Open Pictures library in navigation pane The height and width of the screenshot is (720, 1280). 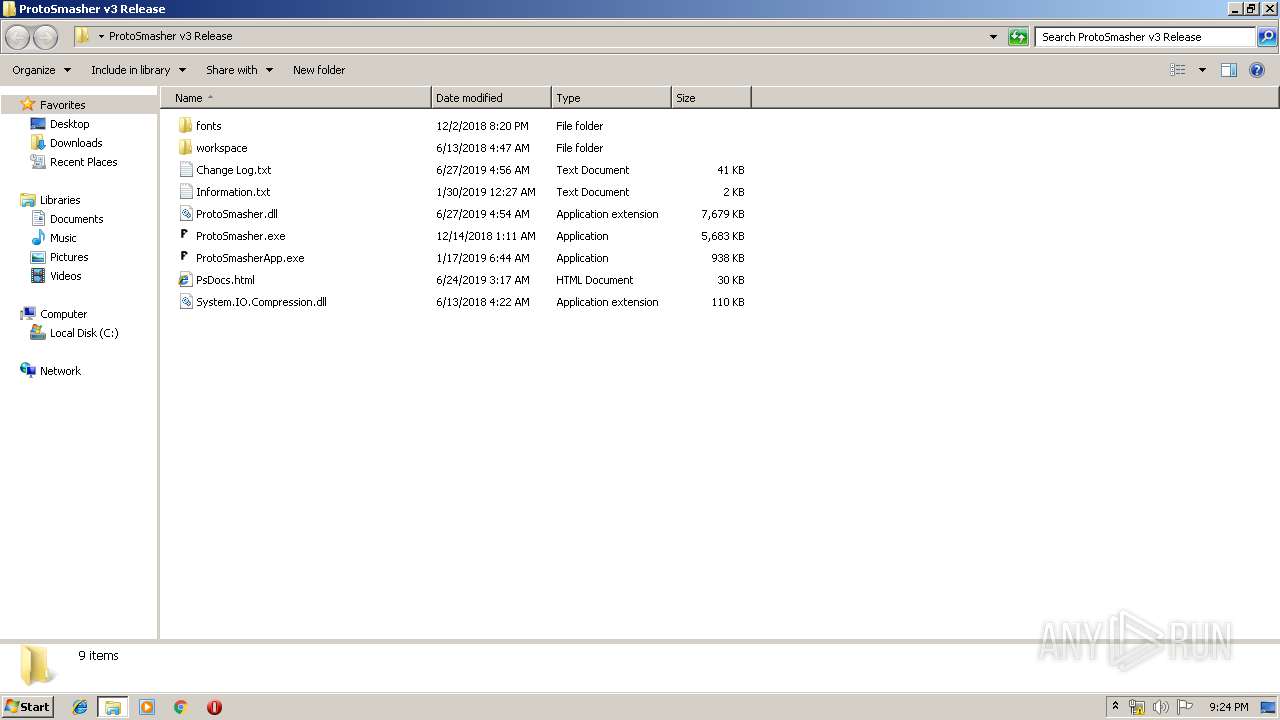69,257
